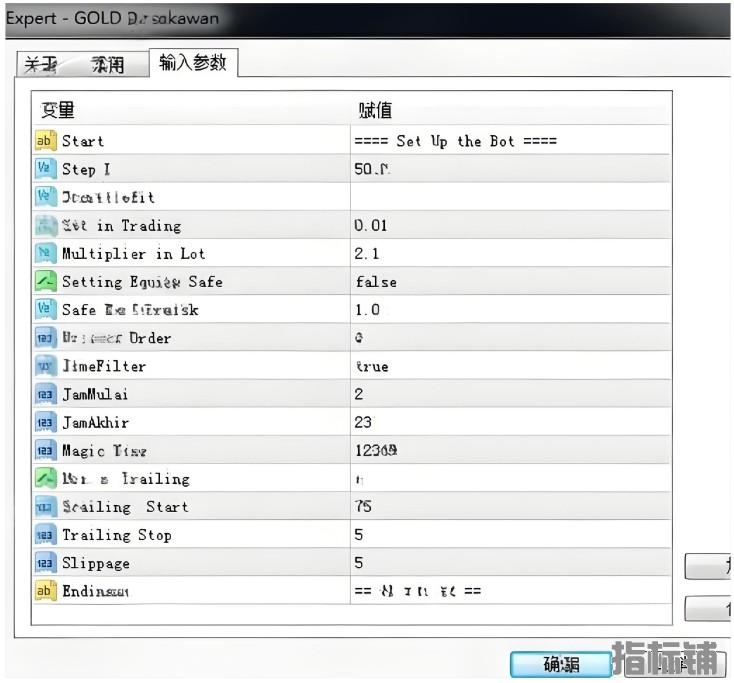This screenshot has height=683, width=734.
Task: Toggle the TimeFilter true value
Action: [372, 366]
